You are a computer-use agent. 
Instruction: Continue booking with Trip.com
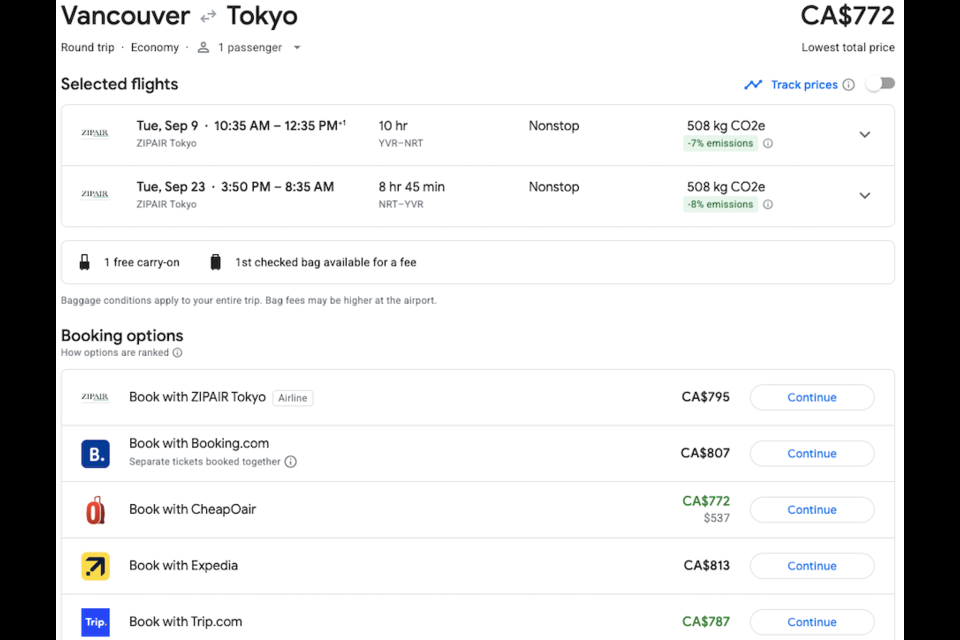812,622
